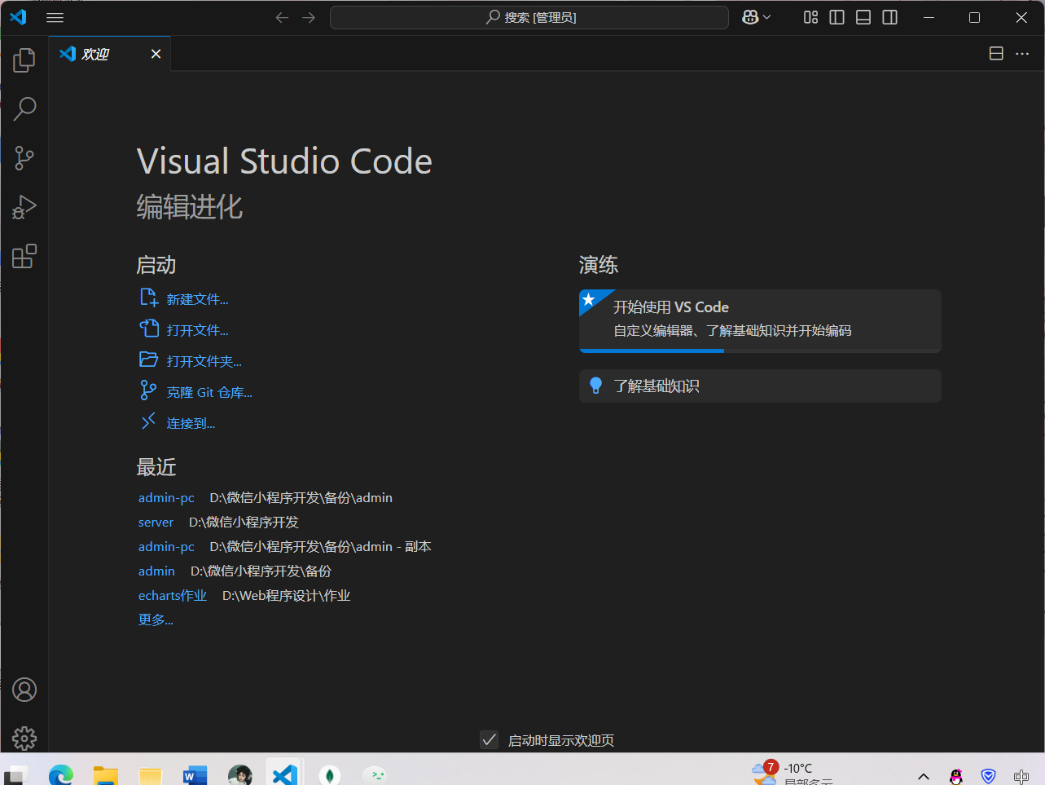The width and height of the screenshot is (1045, 785).
Task: Click the VS Code logo in title bar
Action: pyautogui.click(x=18, y=17)
